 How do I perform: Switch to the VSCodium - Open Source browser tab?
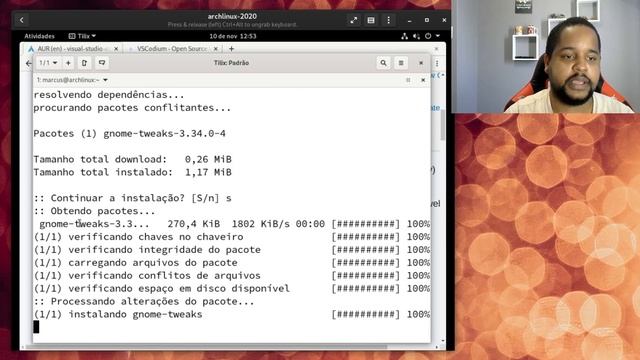point(171,49)
